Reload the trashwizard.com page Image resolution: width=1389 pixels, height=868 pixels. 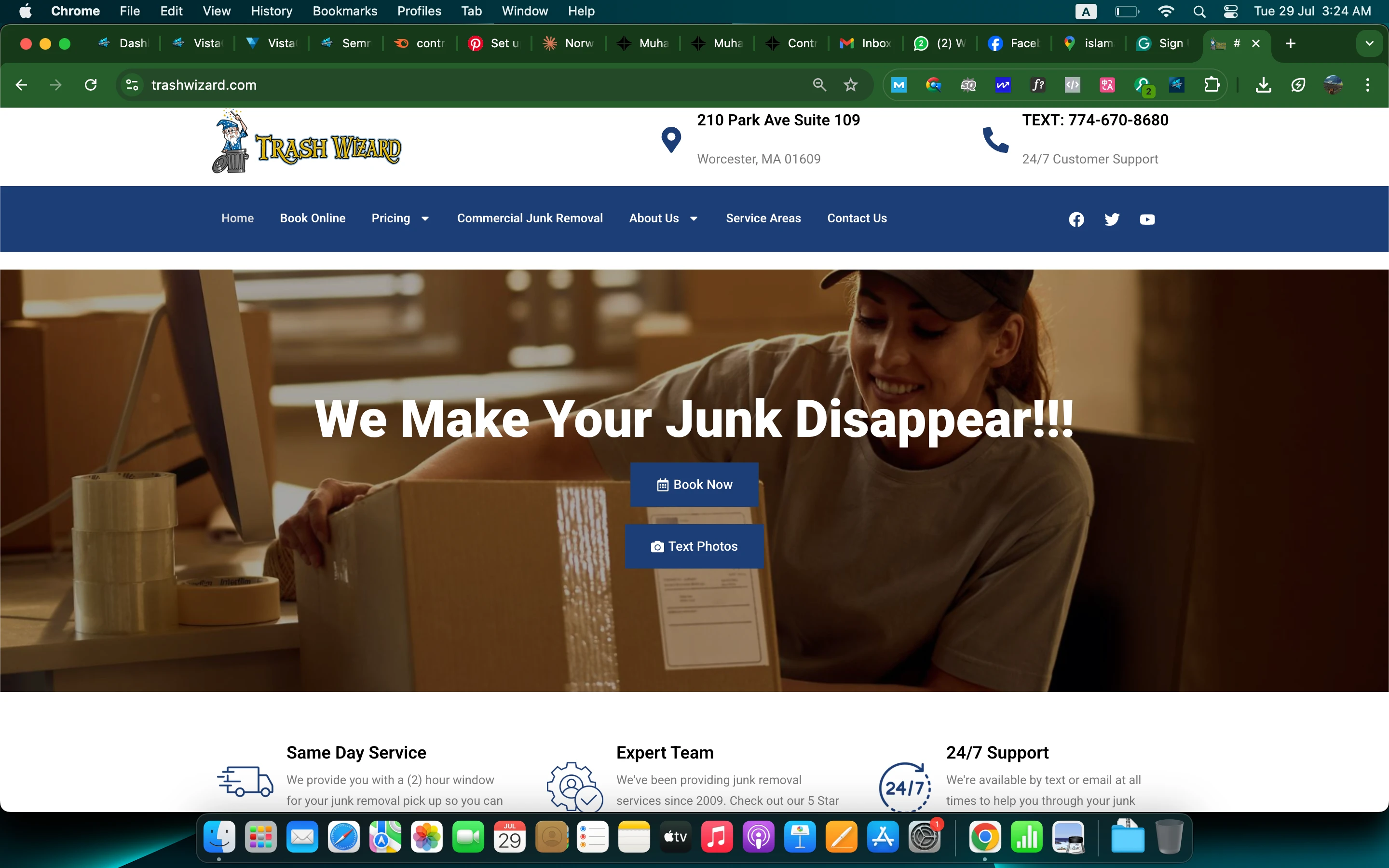point(91,85)
